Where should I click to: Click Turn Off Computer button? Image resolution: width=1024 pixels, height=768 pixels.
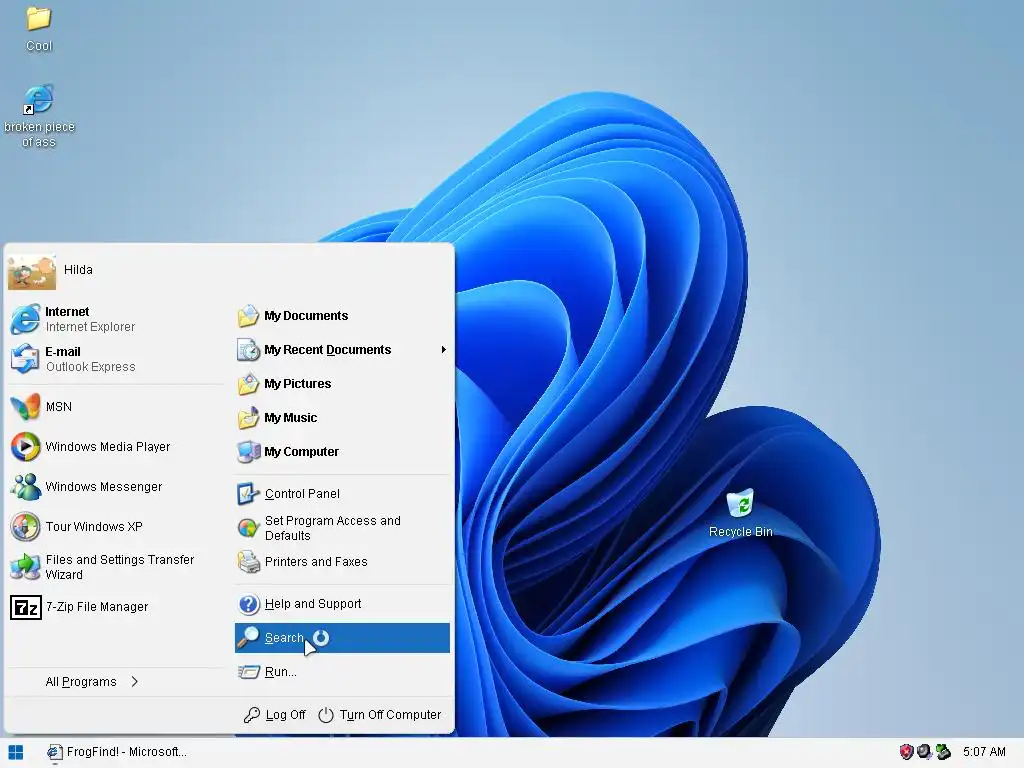[379, 715]
